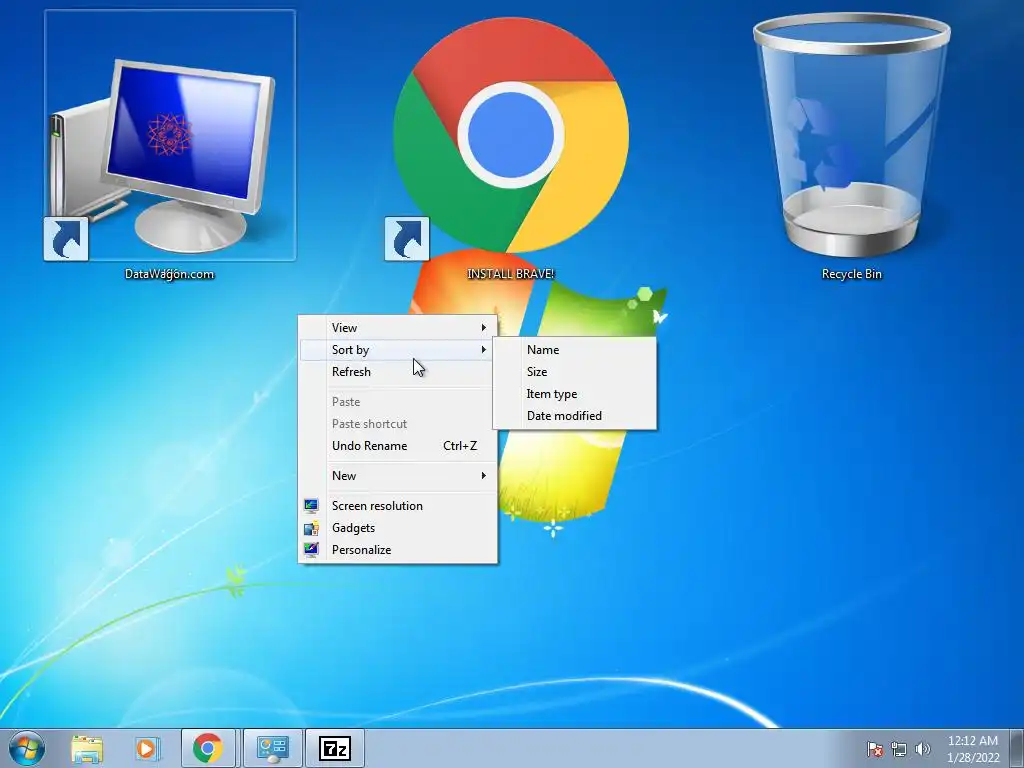Image resolution: width=1024 pixels, height=768 pixels.
Task: Open the clock showing 12:12 AM
Action: click(973, 749)
